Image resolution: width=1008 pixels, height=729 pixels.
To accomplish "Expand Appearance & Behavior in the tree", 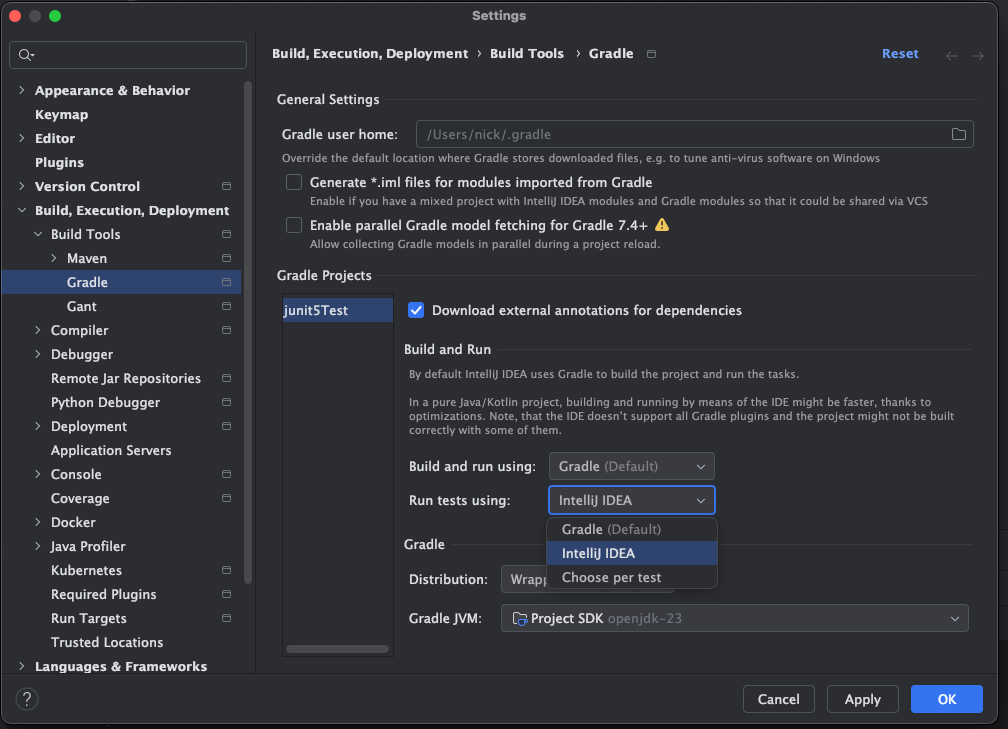I will [22, 91].
